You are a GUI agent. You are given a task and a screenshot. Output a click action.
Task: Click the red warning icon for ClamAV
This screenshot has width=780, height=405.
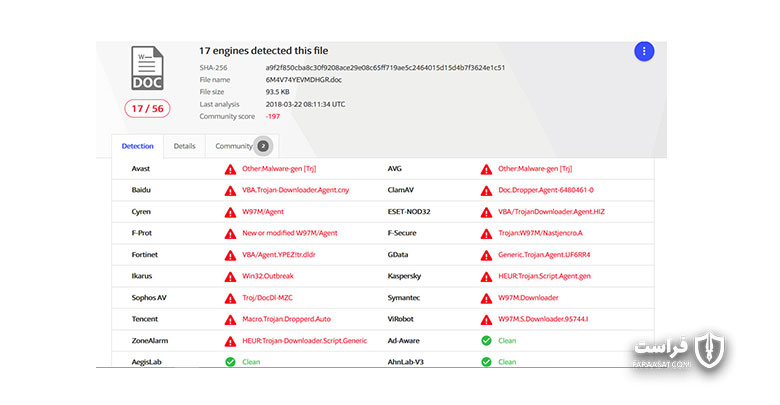[486, 191]
